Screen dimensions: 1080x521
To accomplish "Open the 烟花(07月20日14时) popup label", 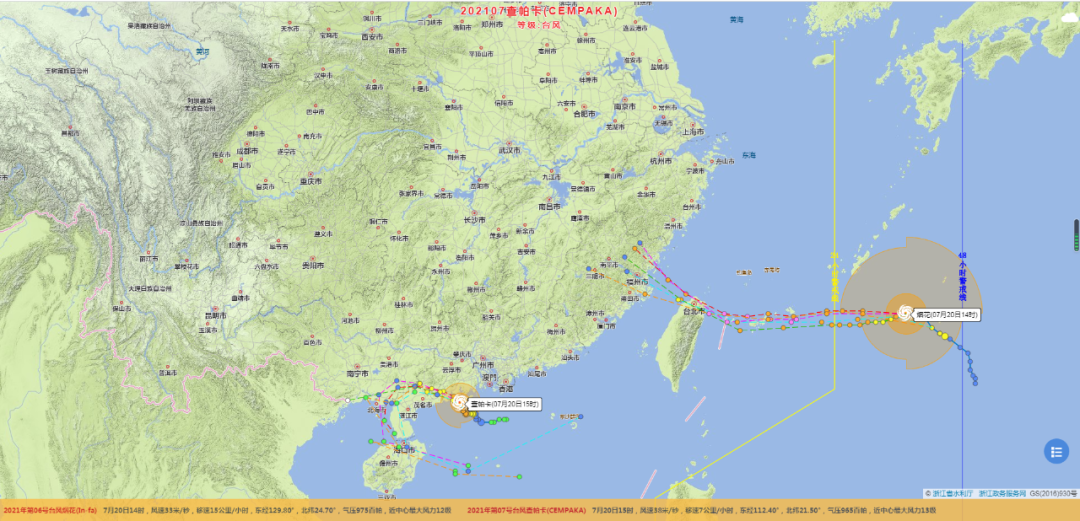I will (947, 314).
